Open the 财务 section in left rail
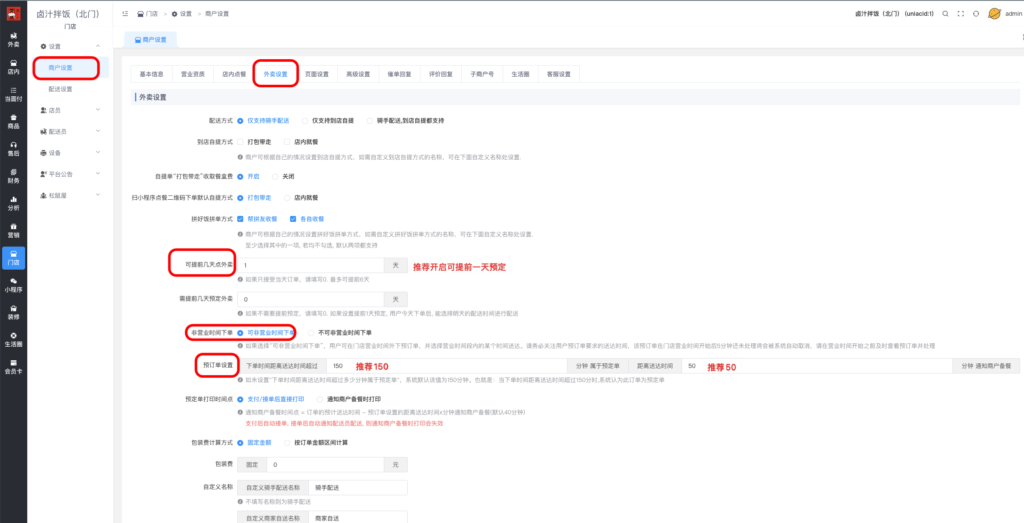This screenshot has height=523, width=1024. pos(13,176)
